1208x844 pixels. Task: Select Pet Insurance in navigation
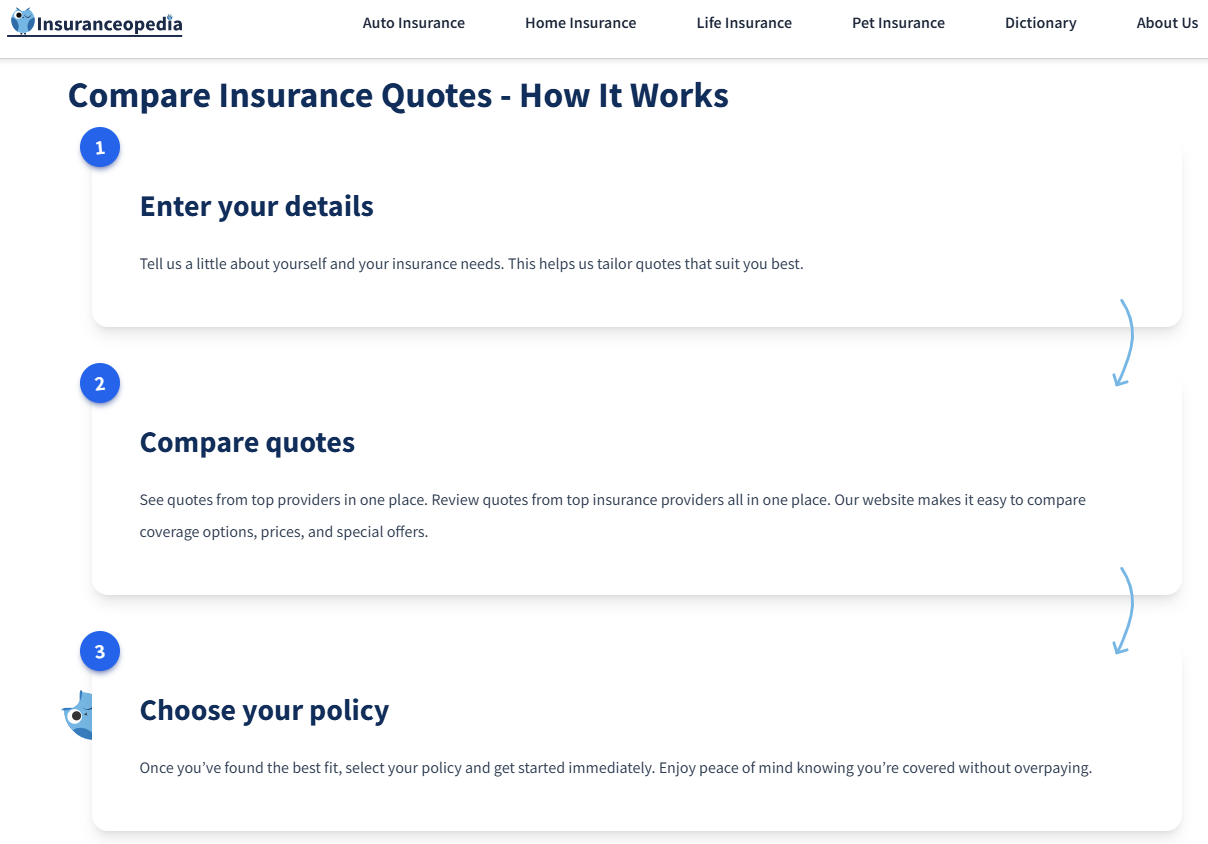point(898,23)
